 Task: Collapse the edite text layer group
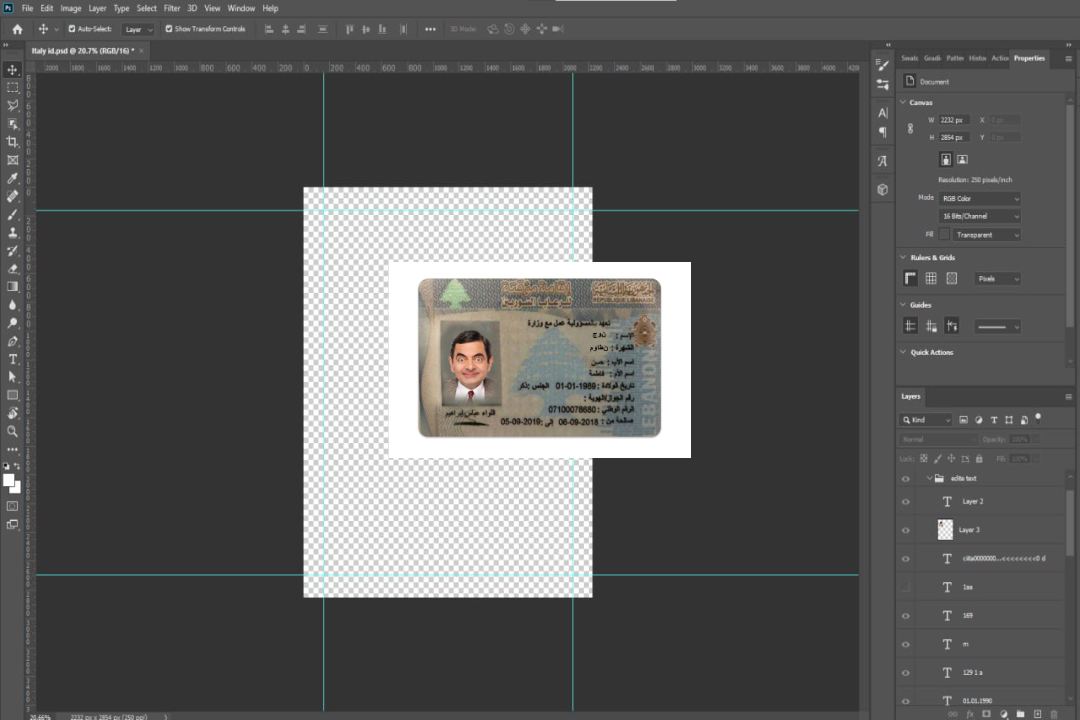928,479
